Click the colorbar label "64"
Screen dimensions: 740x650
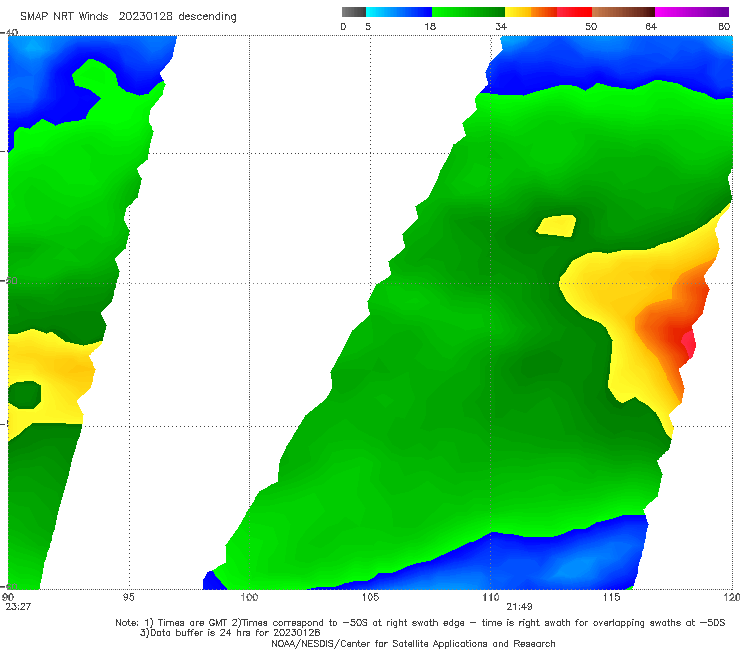651,27
